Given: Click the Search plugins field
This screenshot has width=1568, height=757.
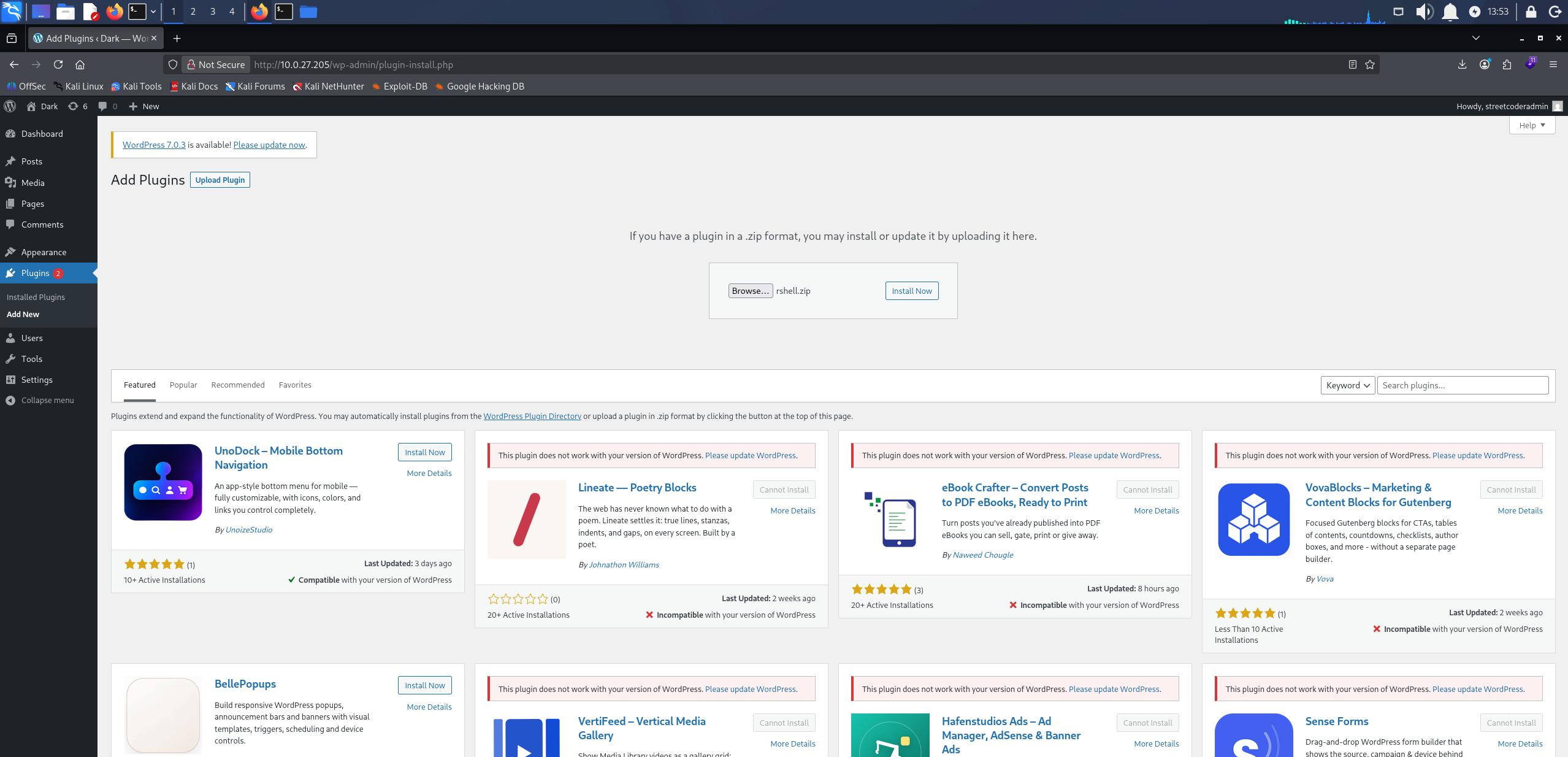Looking at the screenshot, I should pos(1463,385).
